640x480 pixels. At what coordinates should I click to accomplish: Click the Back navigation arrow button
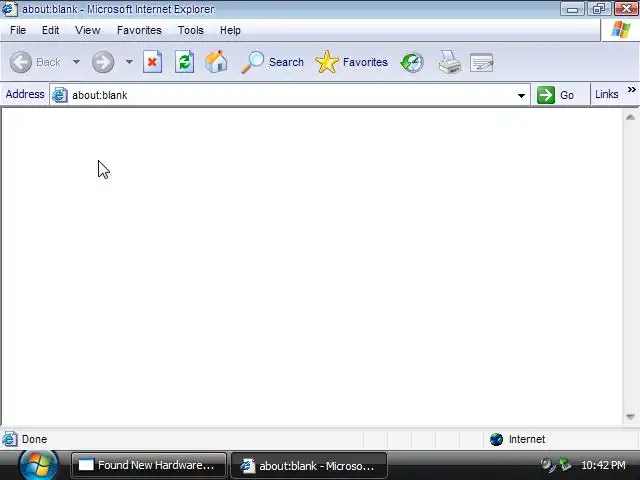click(20, 62)
